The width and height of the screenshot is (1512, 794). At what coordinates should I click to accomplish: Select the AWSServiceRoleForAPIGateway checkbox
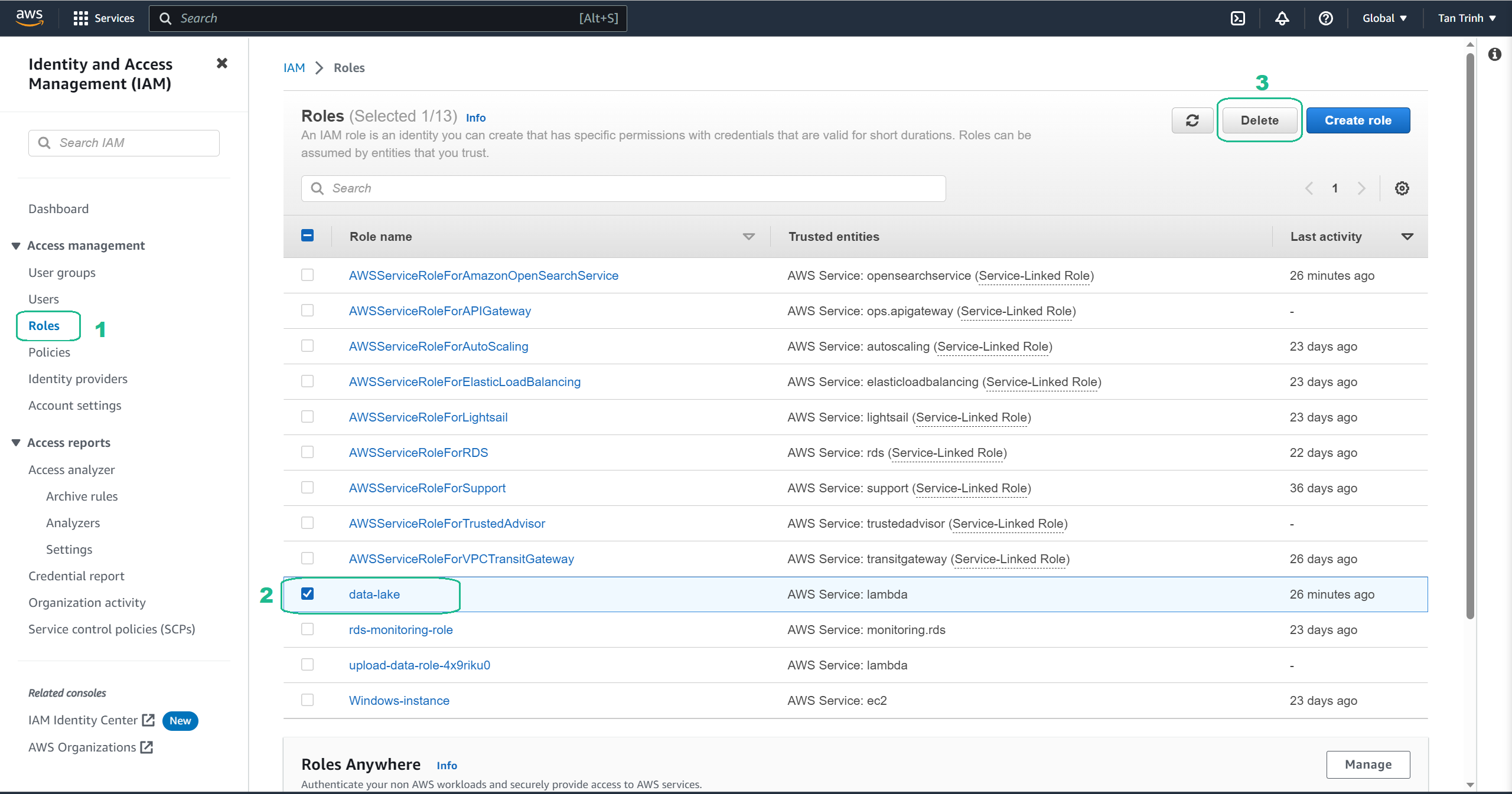308,311
